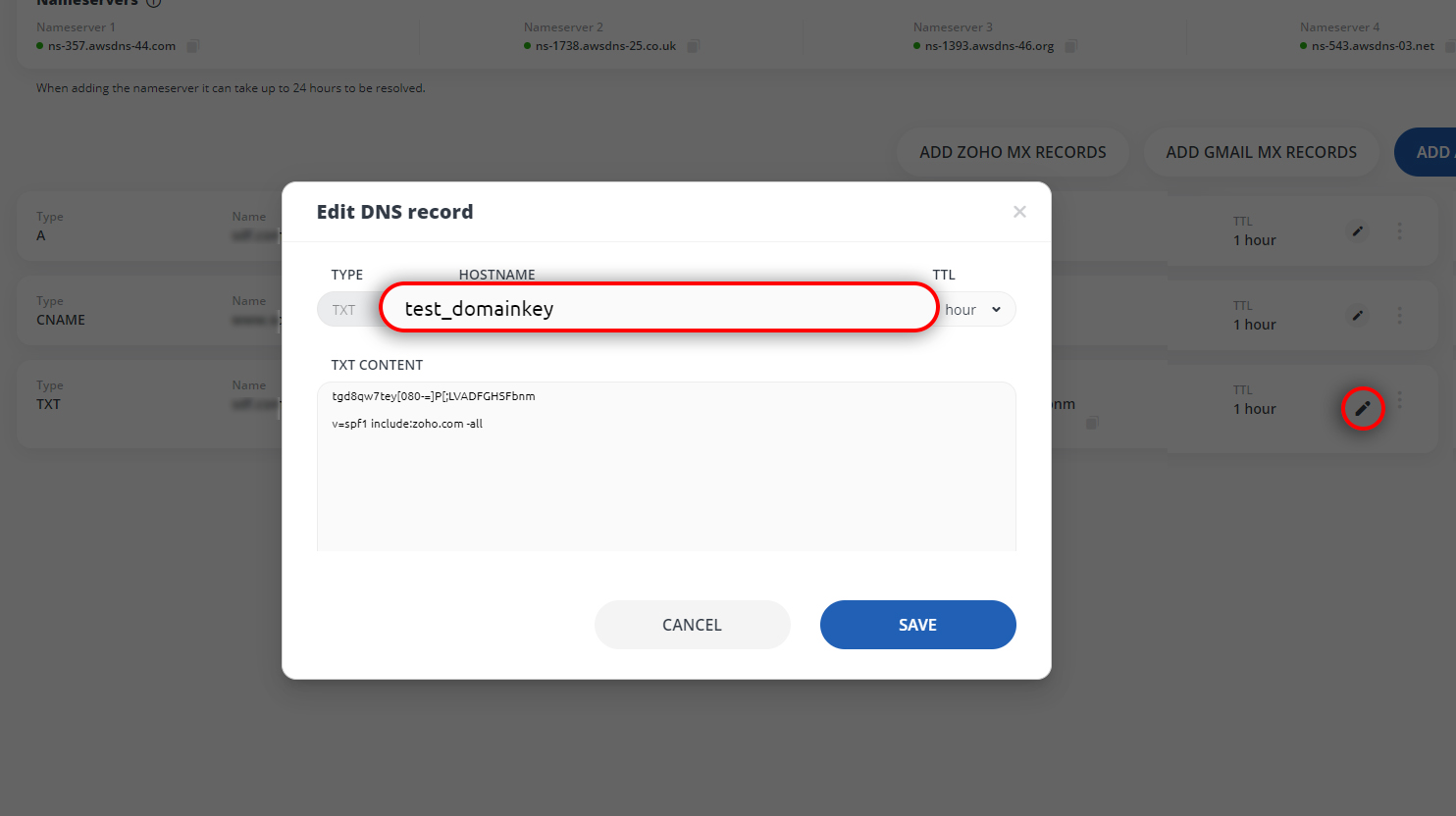Click the hostname field containing test_domainkey

tap(659, 308)
